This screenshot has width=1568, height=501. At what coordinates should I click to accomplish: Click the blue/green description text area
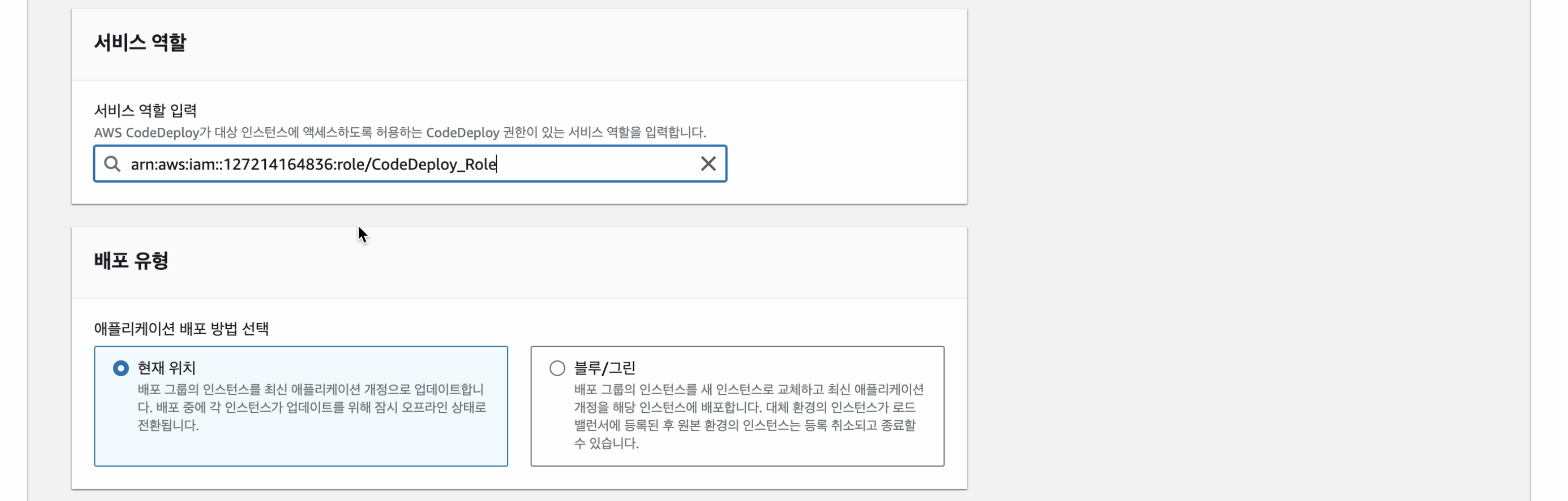click(749, 417)
